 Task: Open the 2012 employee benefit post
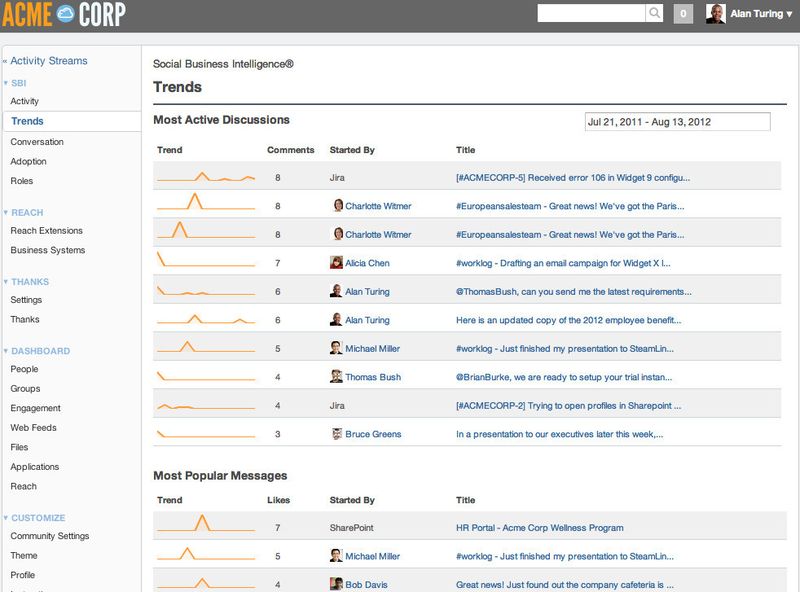pos(569,320)
